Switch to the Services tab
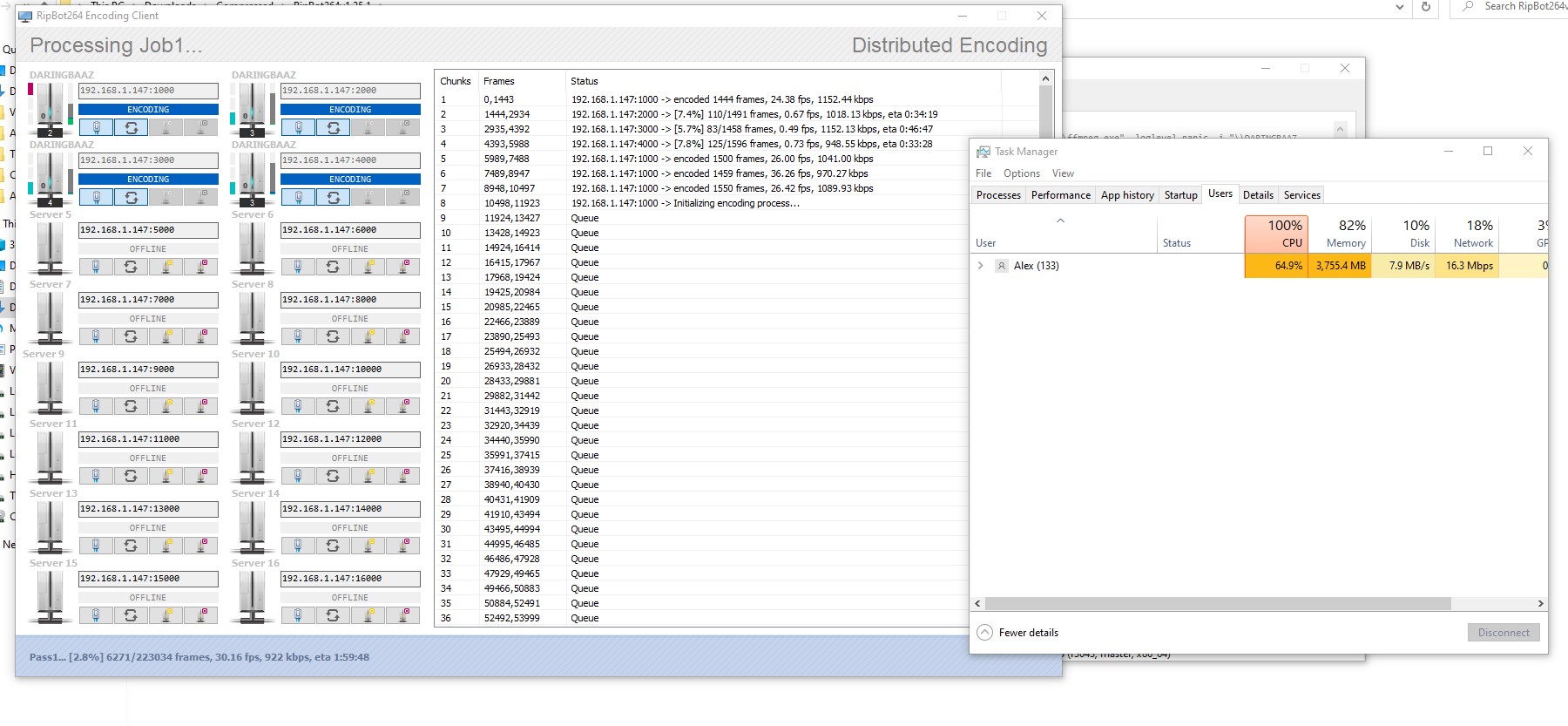1568x726 pixels. [x=1301, y=195]
